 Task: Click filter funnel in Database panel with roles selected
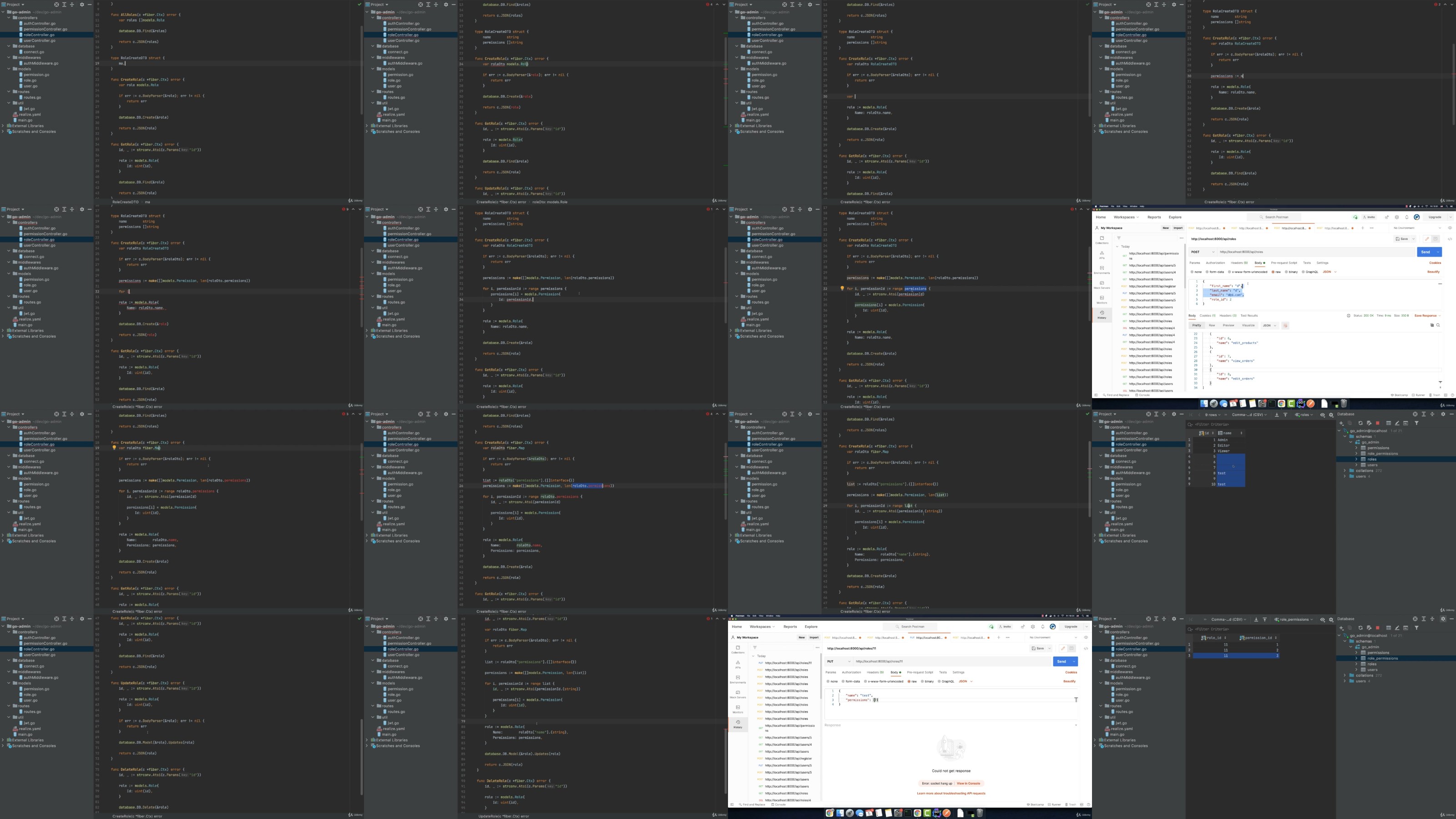[x=1416, y=423]
